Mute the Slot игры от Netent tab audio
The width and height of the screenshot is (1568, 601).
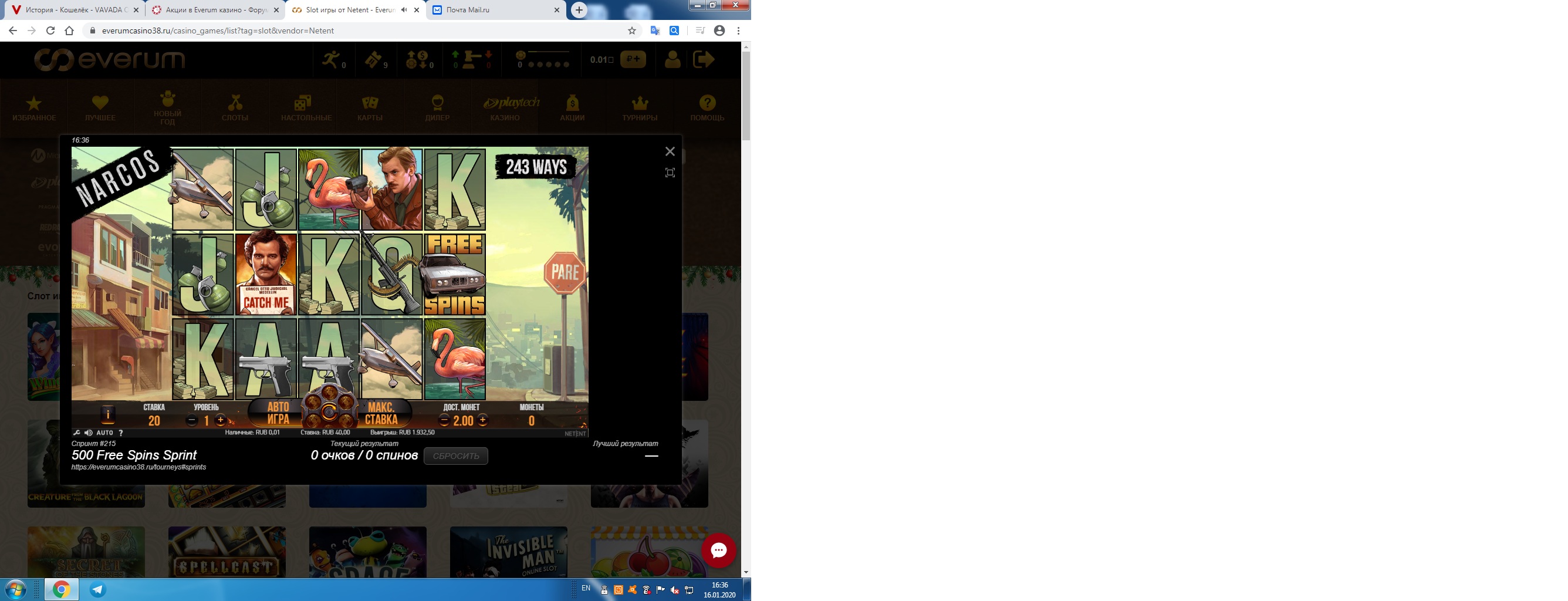404,10
